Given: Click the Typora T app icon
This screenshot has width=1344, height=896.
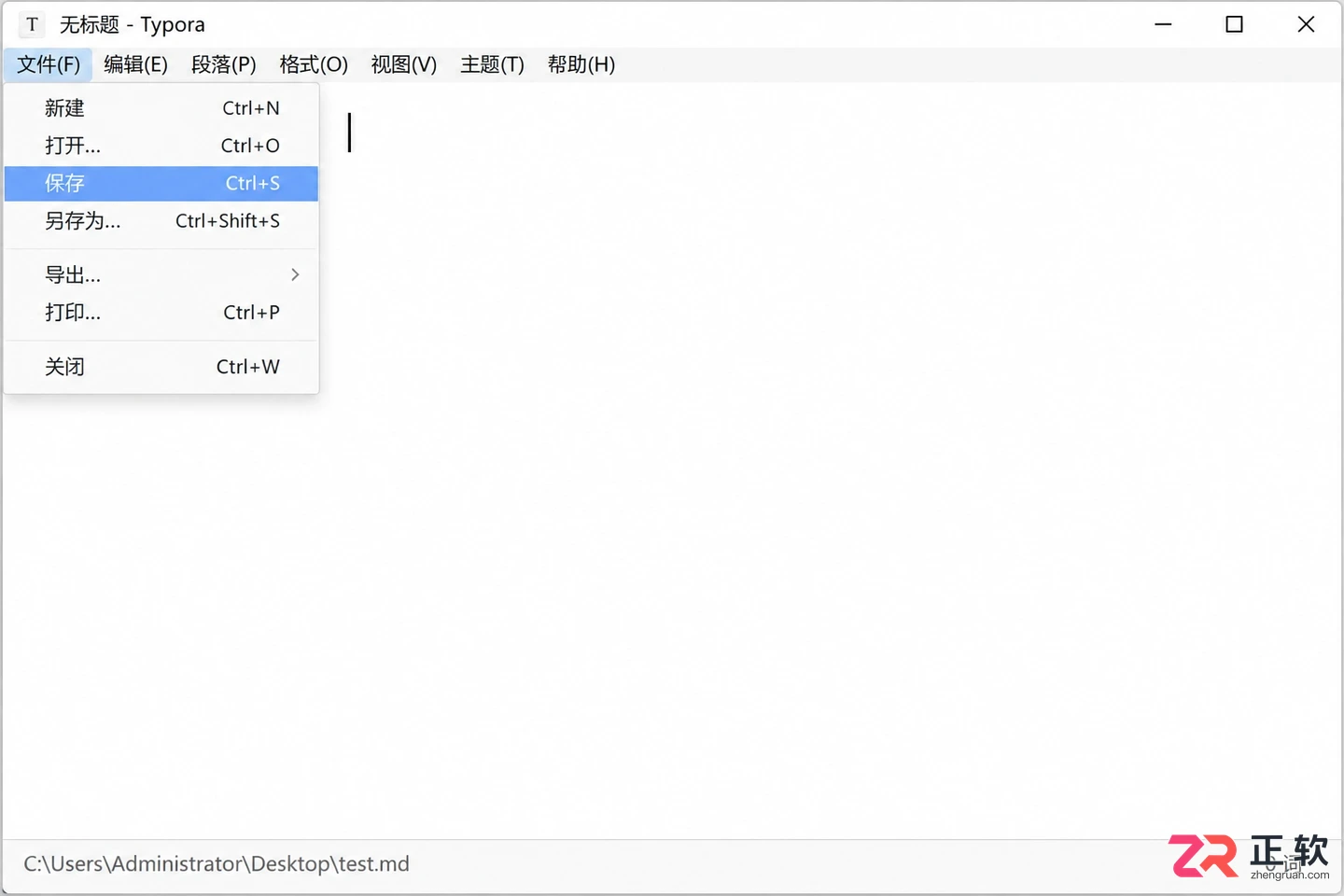Looking at the screenshot, I should (32, 24).
